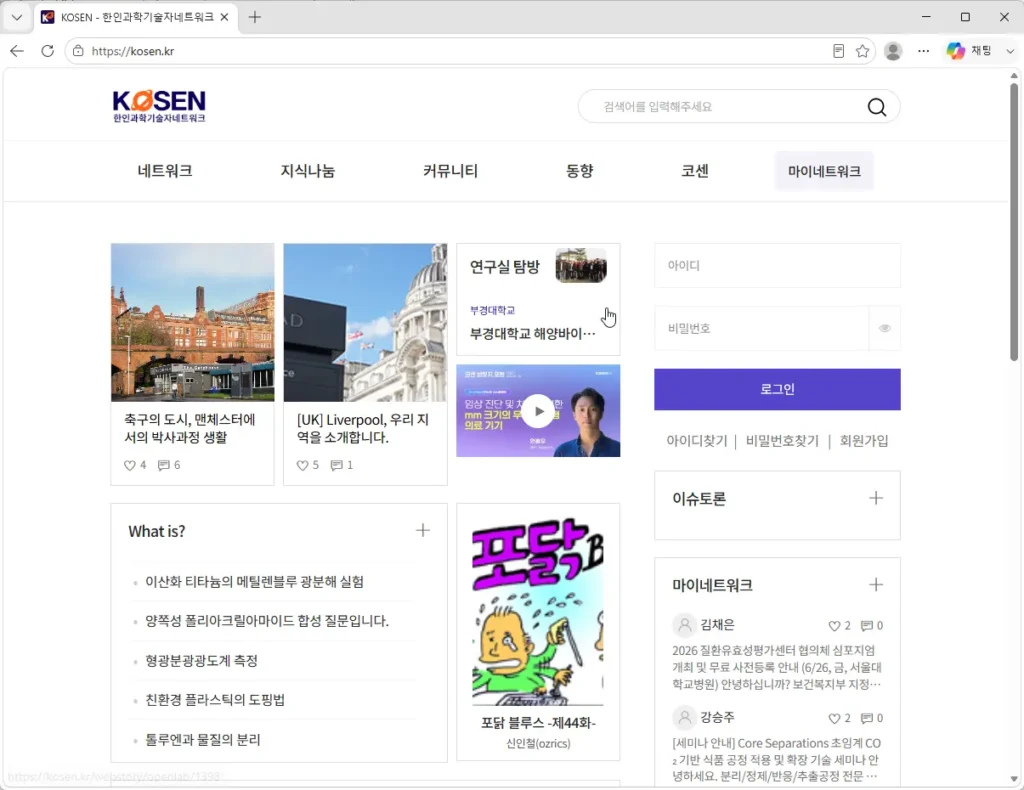Viewport: 1024px width, 790px height.
Task: Open the browser three-dot settings menu
Action: [x=923, y=51]
